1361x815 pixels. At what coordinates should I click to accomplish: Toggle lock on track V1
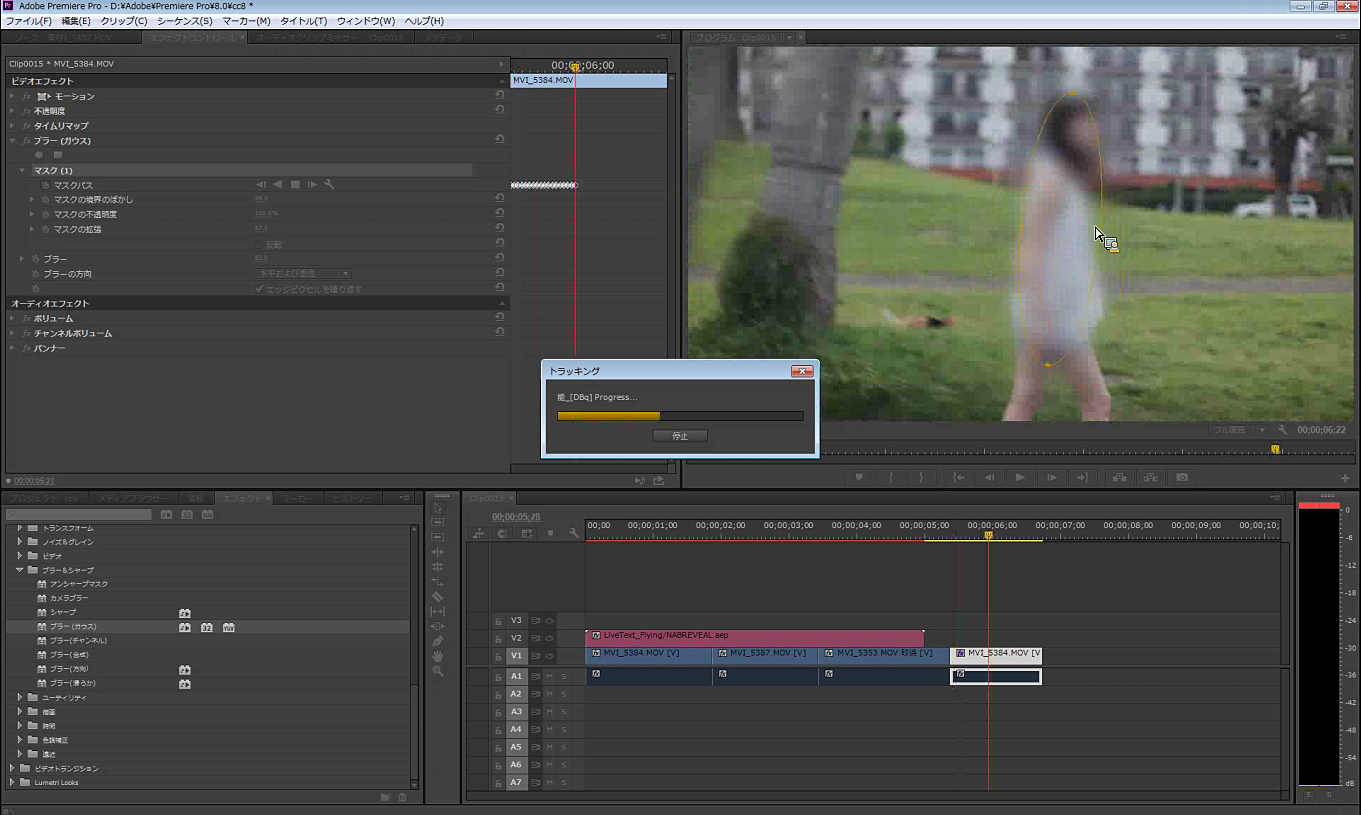[498, 656]
